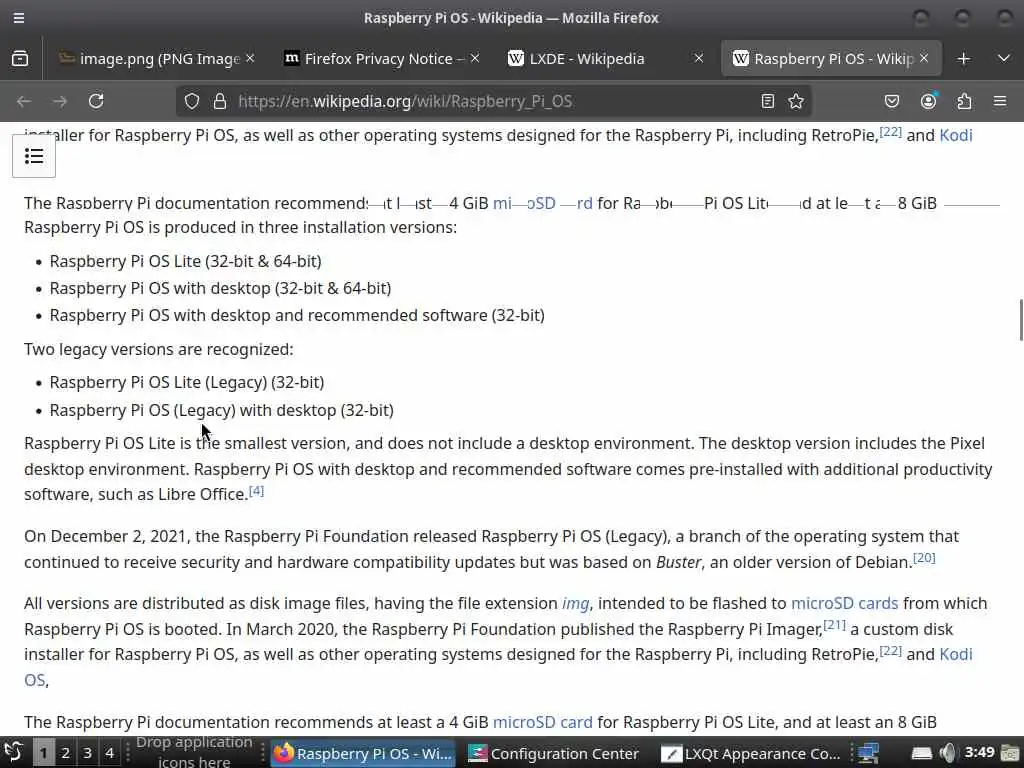
Task: Click the show desktop folder icon in panel
Action: point(1010,753)
